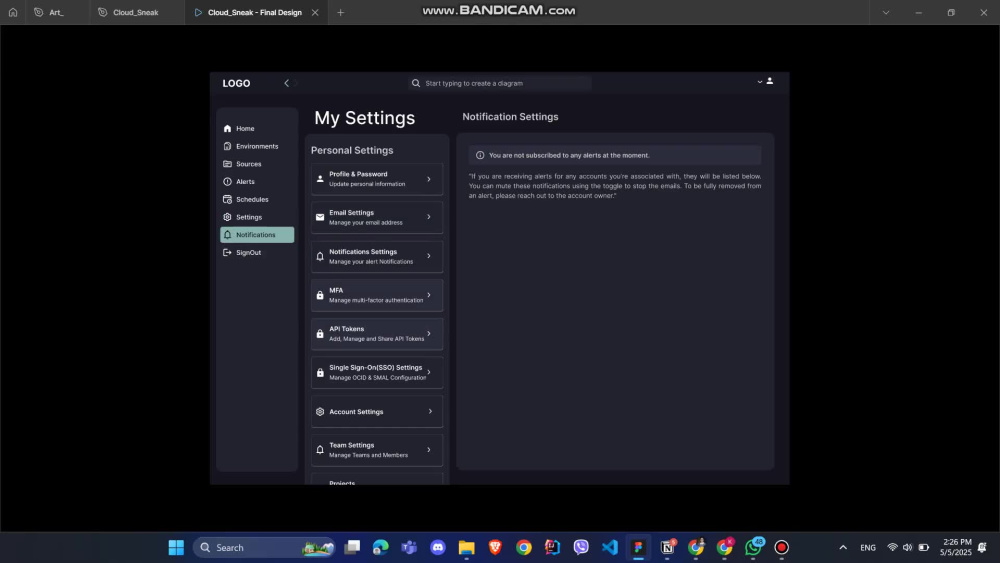Click the taskbar Search box
This screenshot has height=563, width=1000.
[x=264, y=547]
